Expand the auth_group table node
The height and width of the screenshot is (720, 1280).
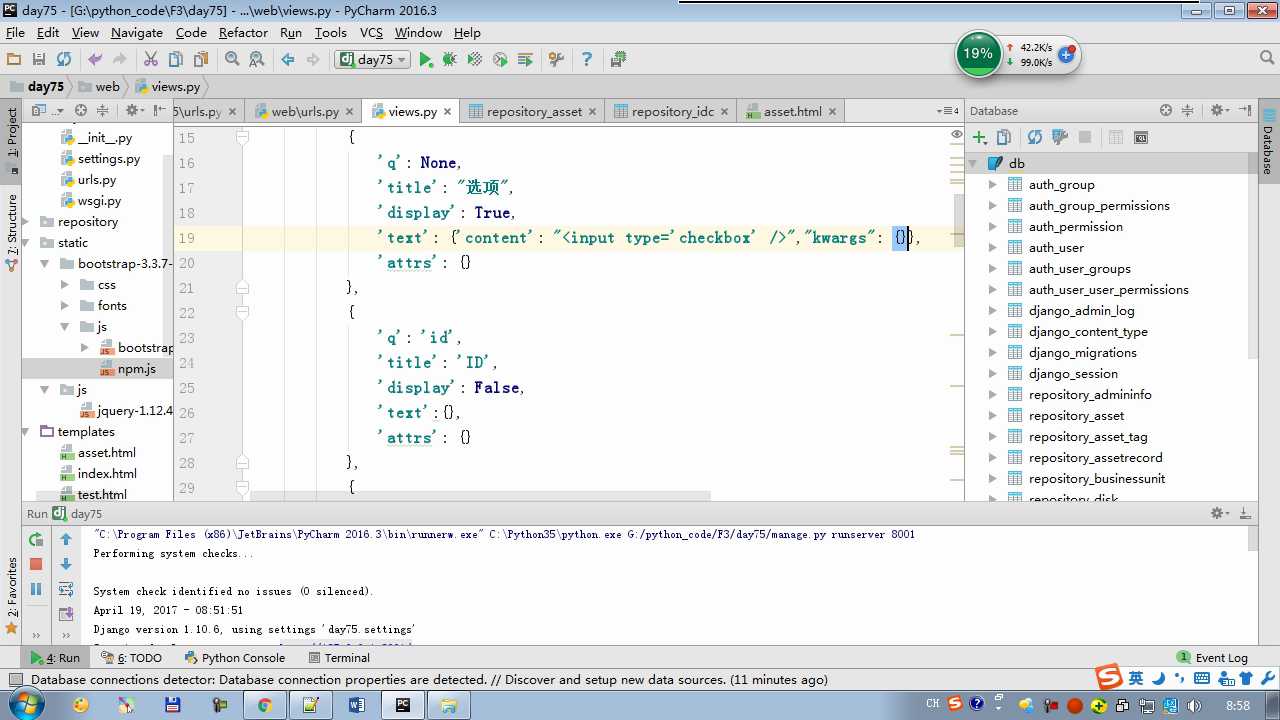pos(993,184)
